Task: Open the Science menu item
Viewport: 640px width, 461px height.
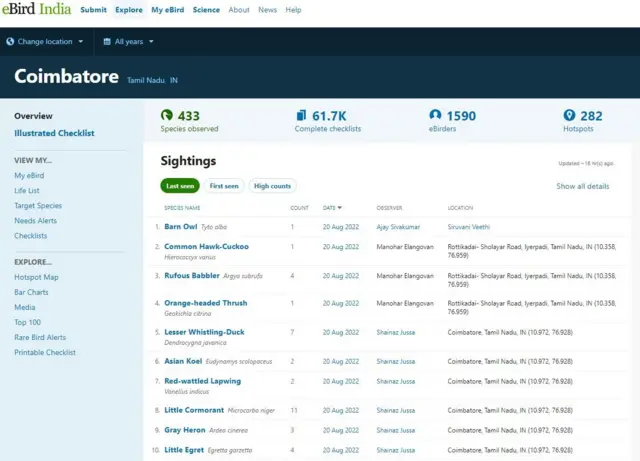Action: pos(206,10)
